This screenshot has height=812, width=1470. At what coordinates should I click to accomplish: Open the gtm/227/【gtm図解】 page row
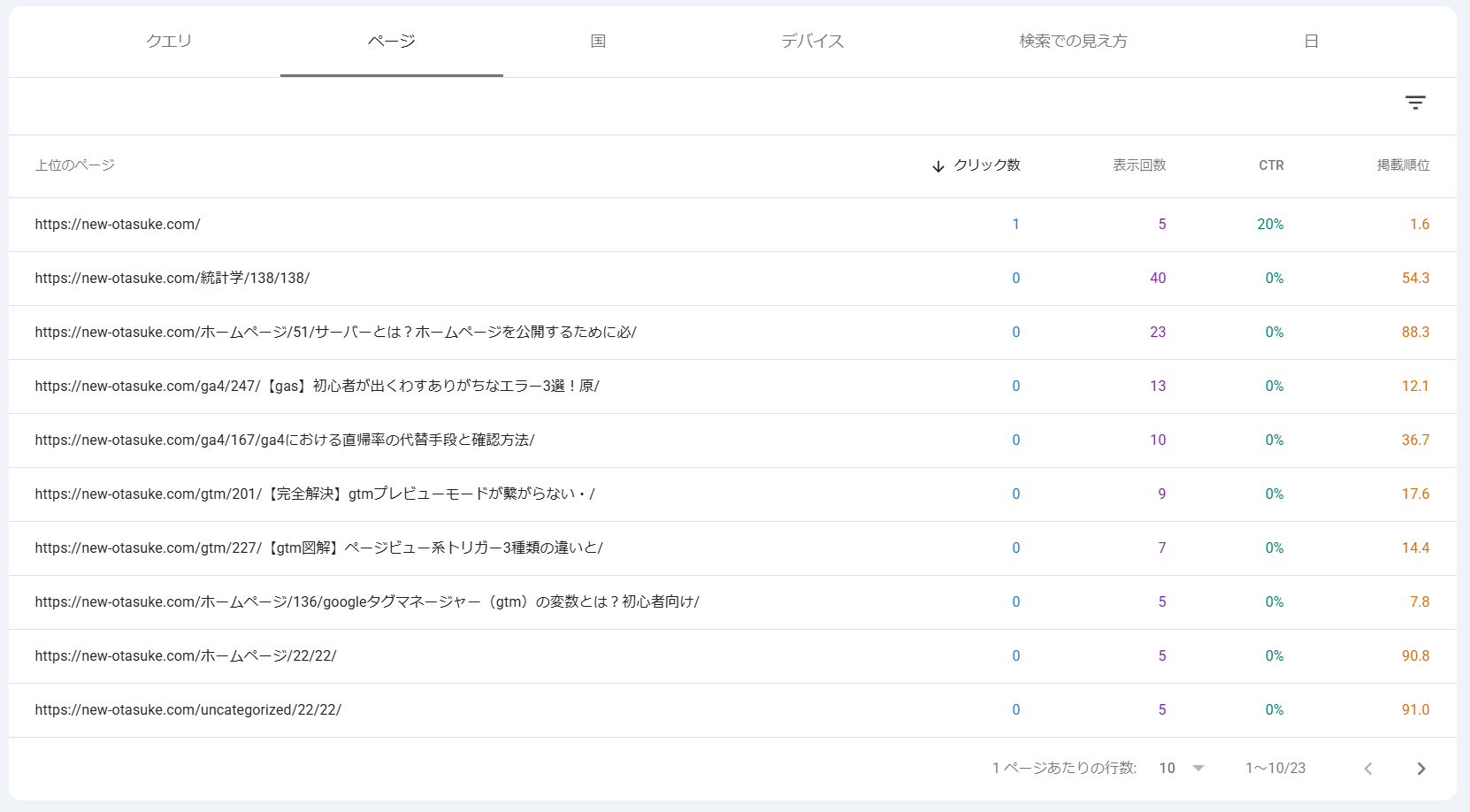(732, 548)
